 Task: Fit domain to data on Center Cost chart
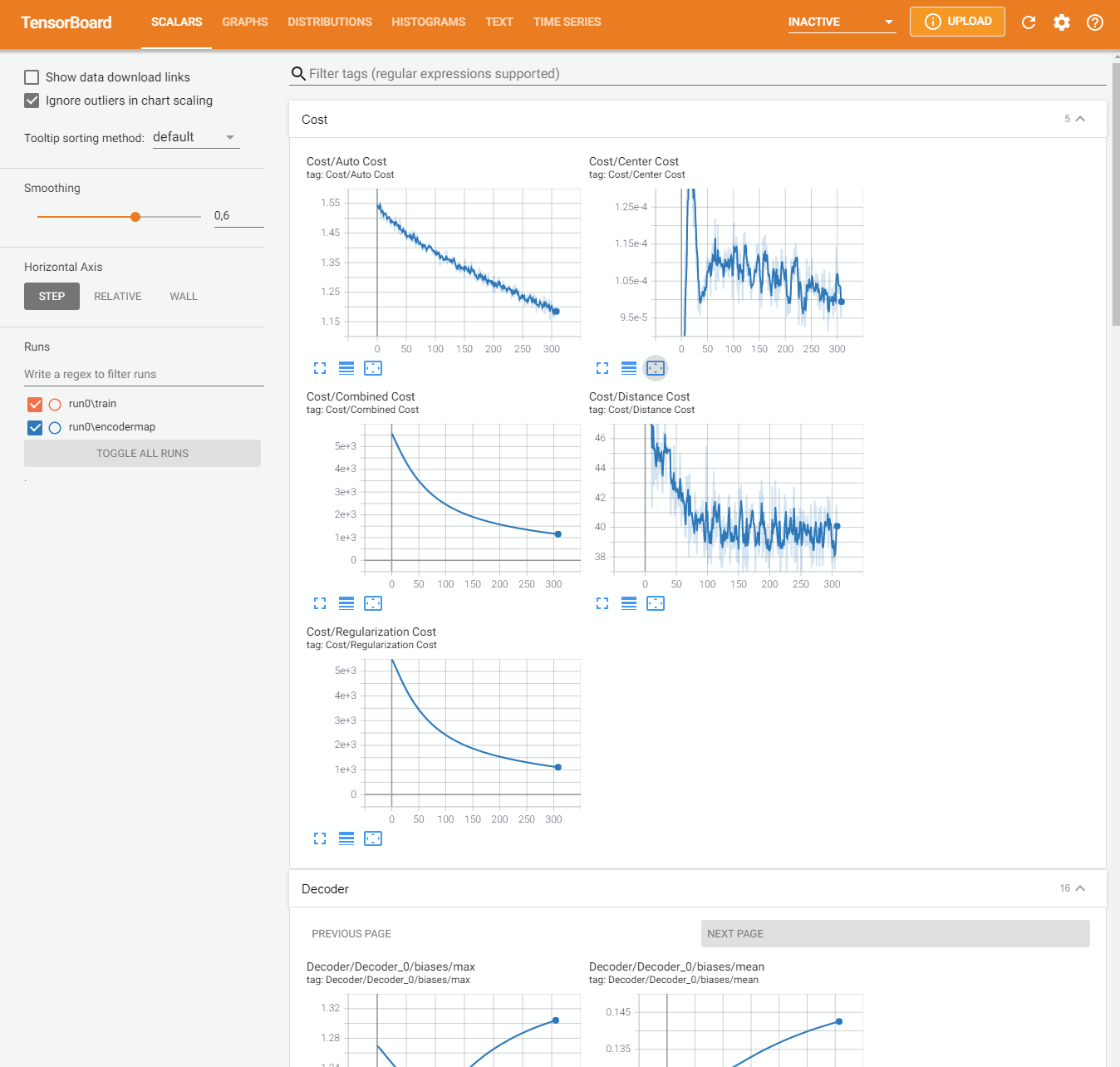656,368
